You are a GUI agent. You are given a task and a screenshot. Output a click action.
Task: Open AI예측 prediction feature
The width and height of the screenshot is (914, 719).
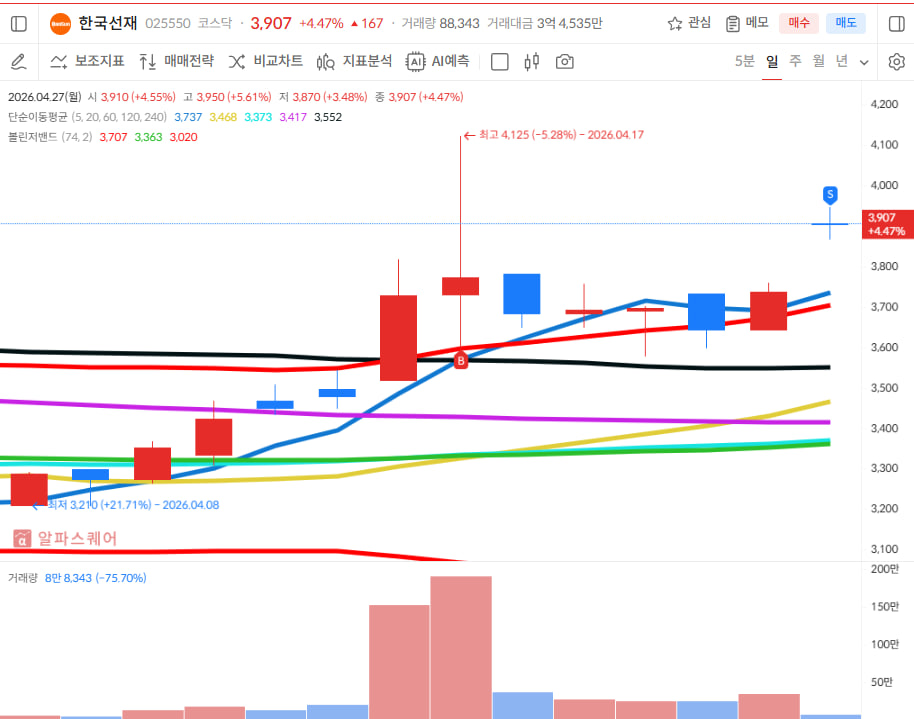click(438, 62)
